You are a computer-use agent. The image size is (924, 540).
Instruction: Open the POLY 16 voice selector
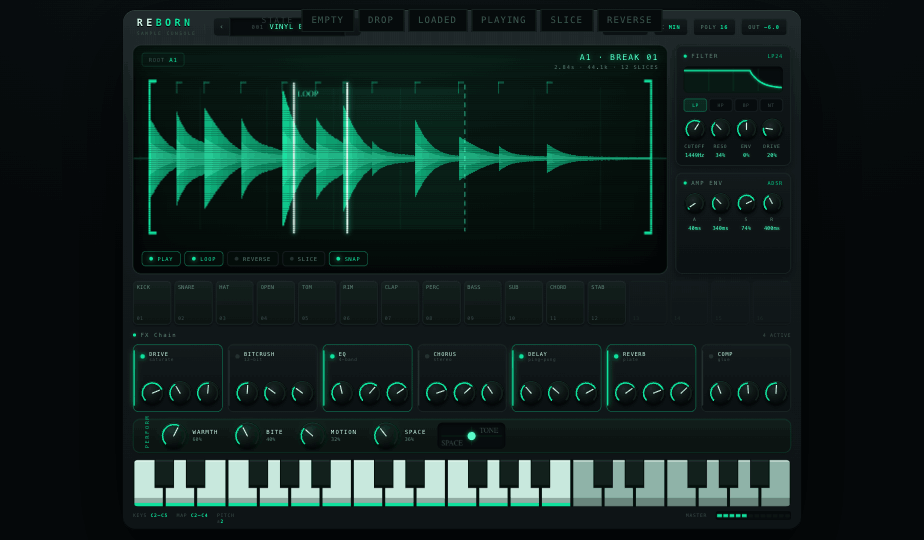click(714, 27)
